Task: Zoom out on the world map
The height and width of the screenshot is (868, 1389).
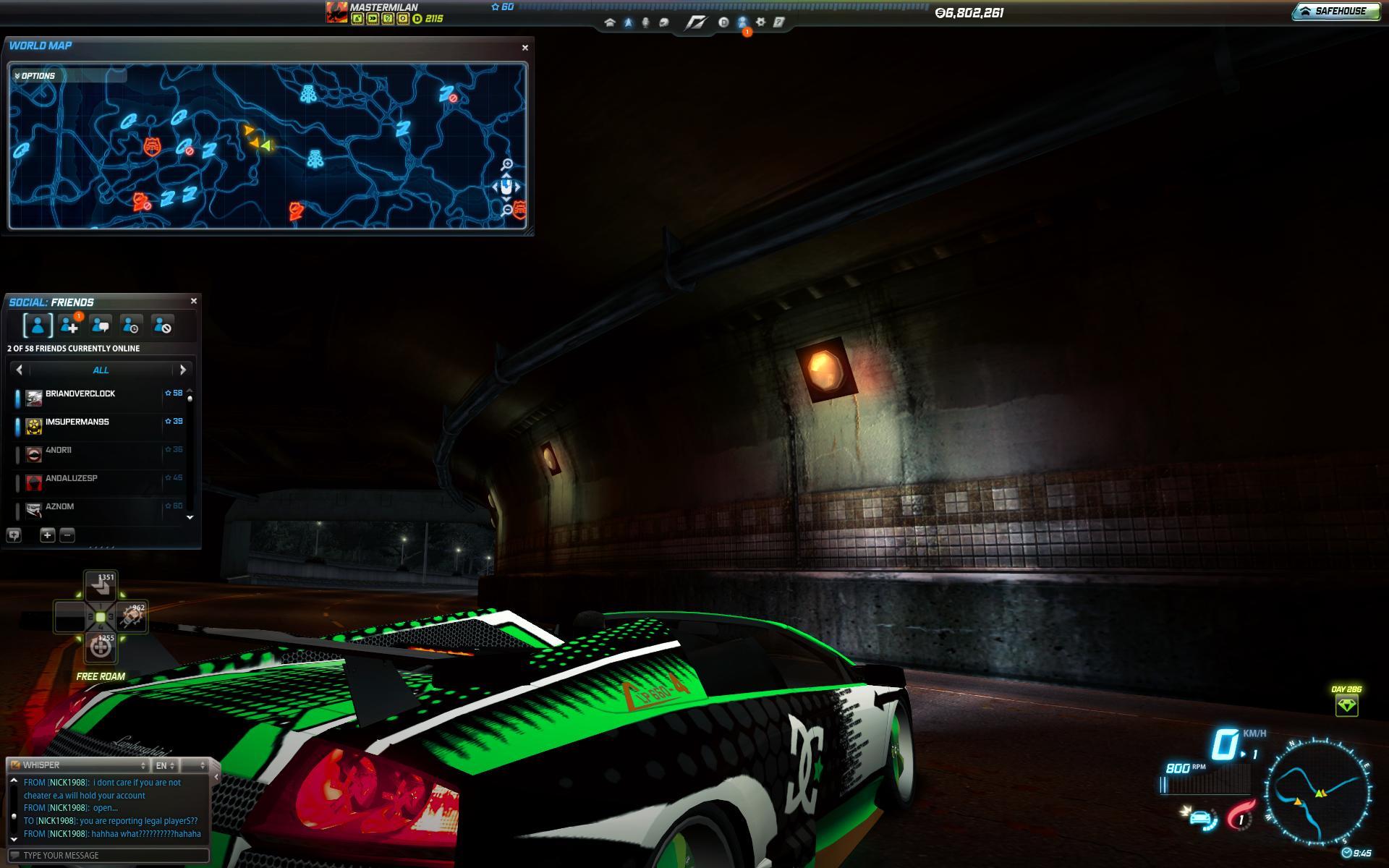Action: point(507,210)
